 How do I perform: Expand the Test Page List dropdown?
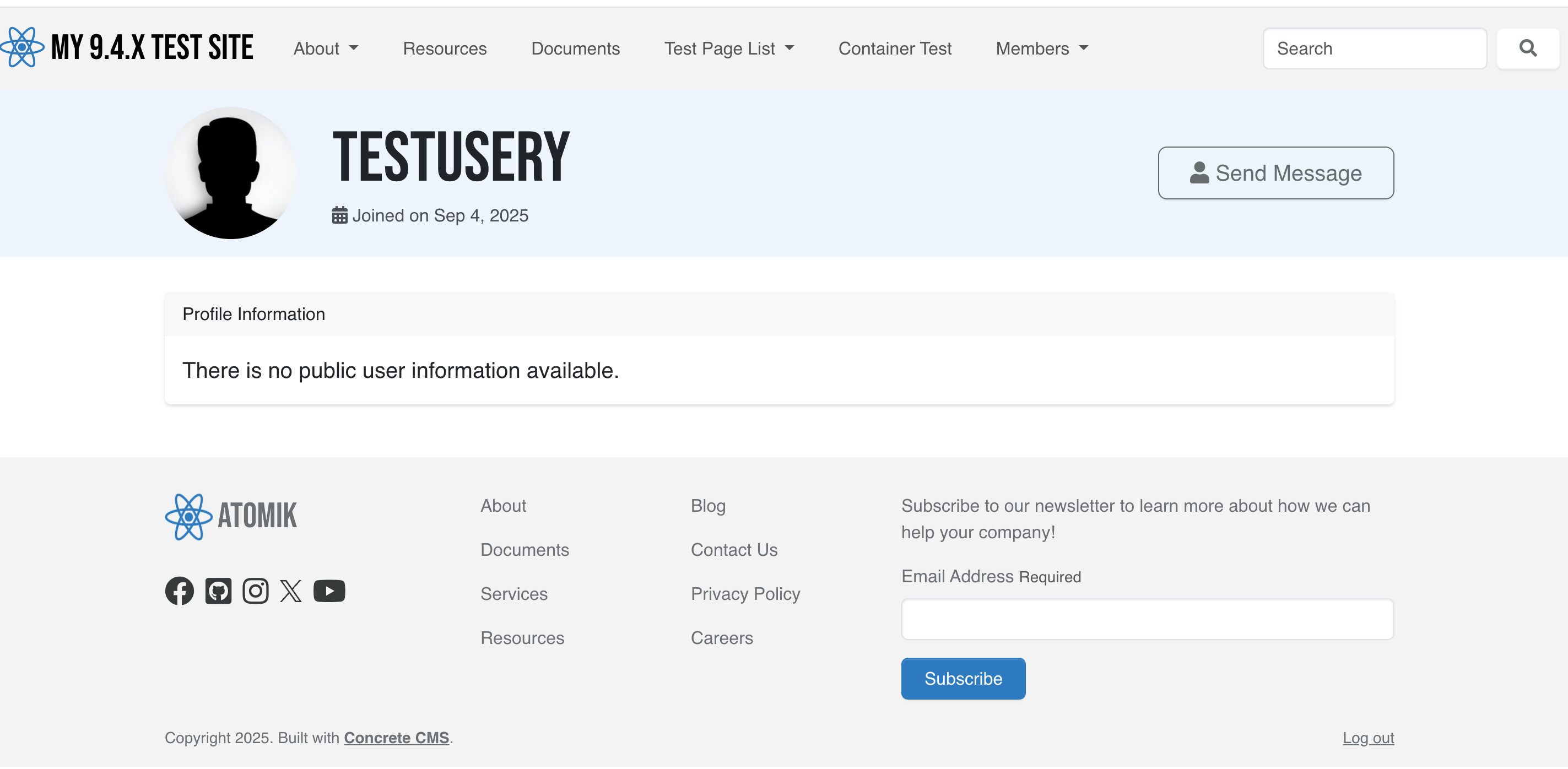point(728,48)
